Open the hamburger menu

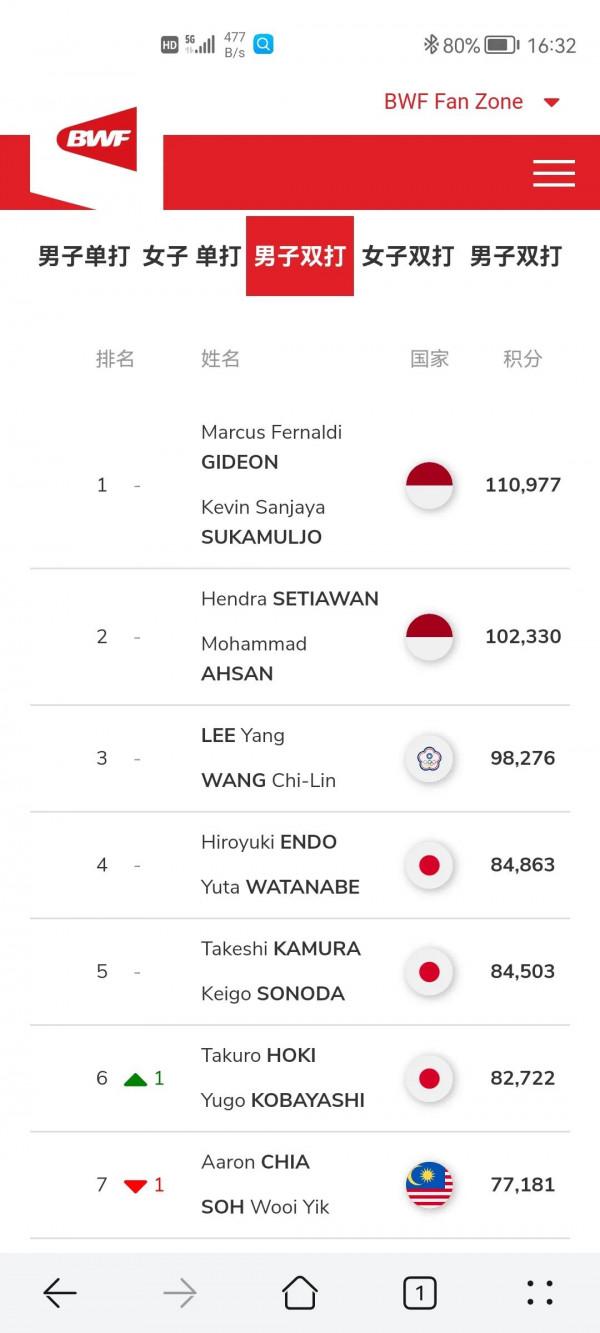pos(553,173)
